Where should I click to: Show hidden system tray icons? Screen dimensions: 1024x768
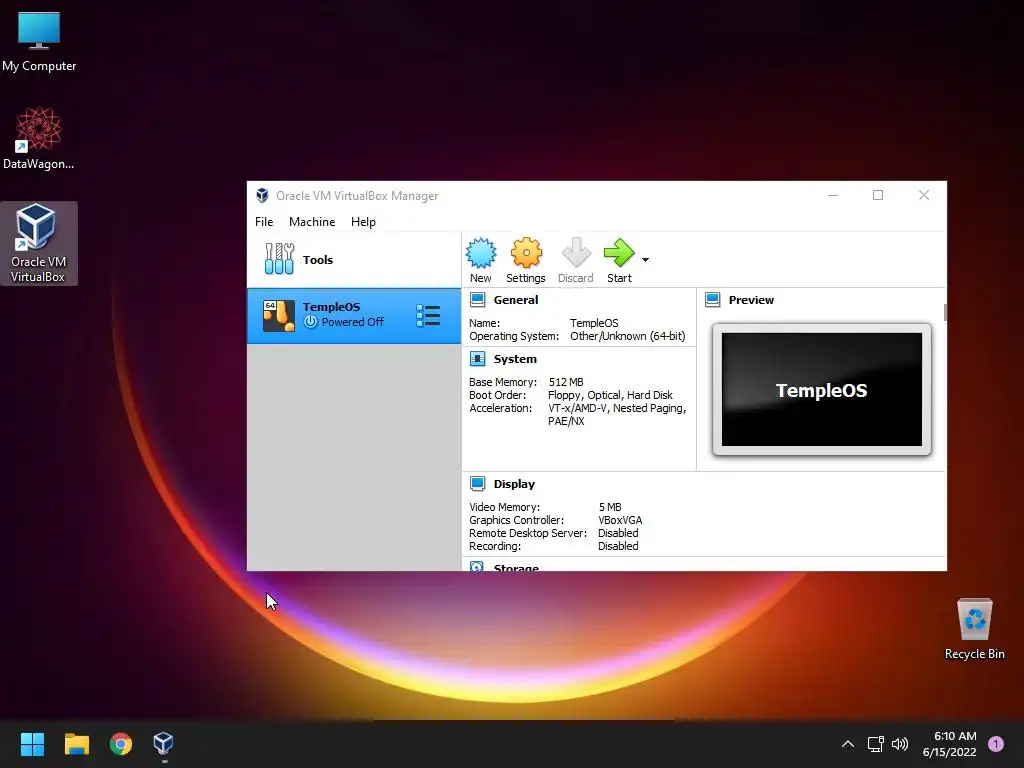point(848,744)
